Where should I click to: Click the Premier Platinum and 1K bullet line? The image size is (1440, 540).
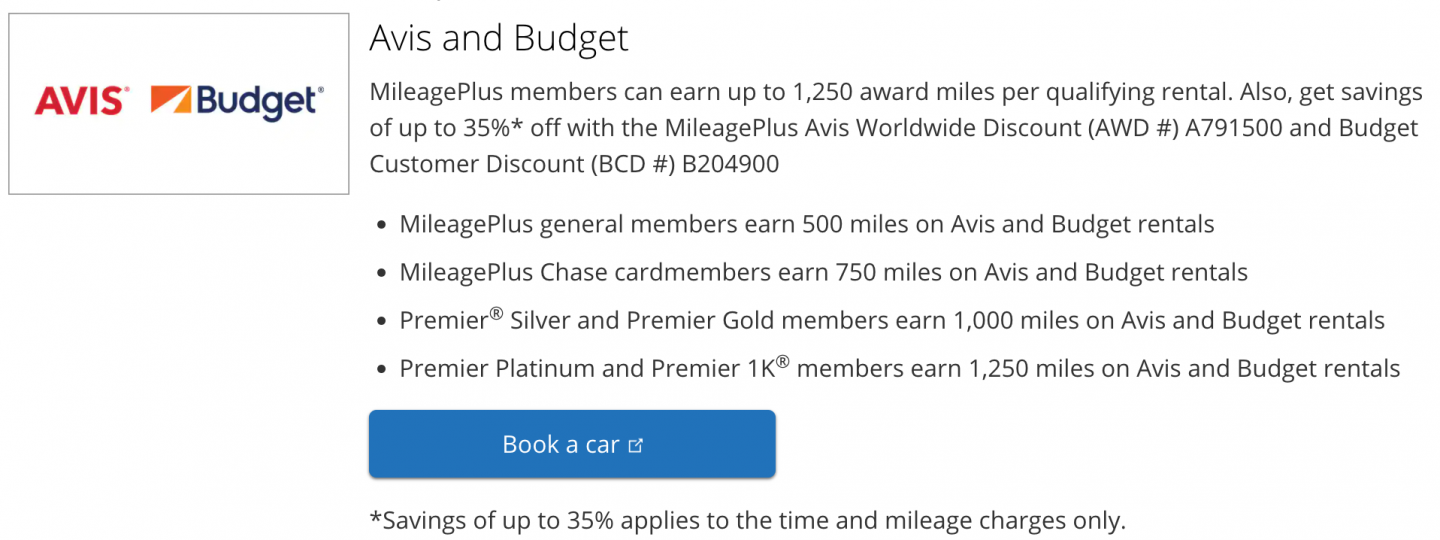pyautogui.click(x=899, y=369)
